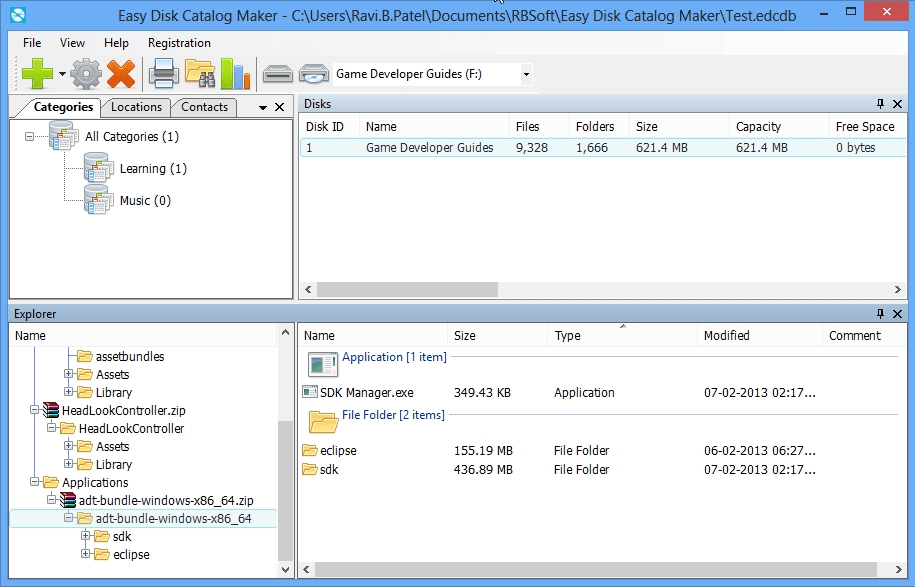Screen dimensions: 915x587
Task: Switch to the Locations tab
Action: click(136, 107)
